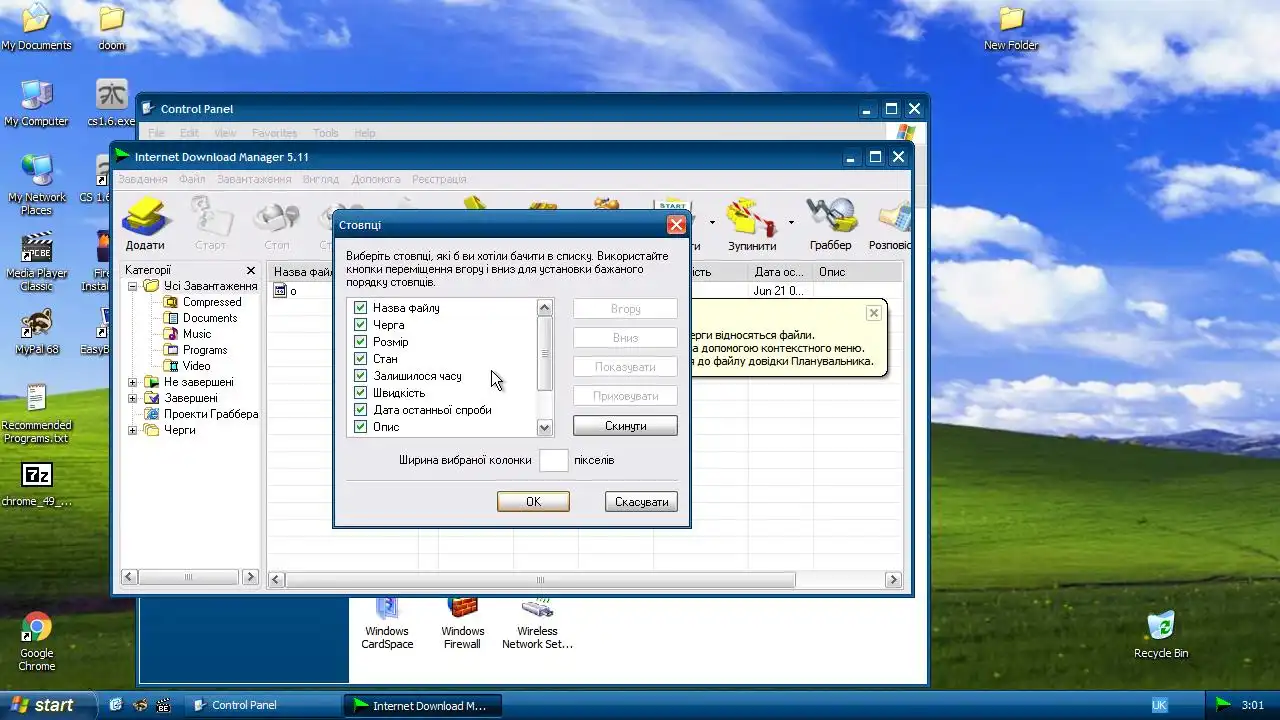Select Media Player Classic desktop icon
Viewport: 1280px width, 720px height.
pyautogui.click(x=36, y=261)
